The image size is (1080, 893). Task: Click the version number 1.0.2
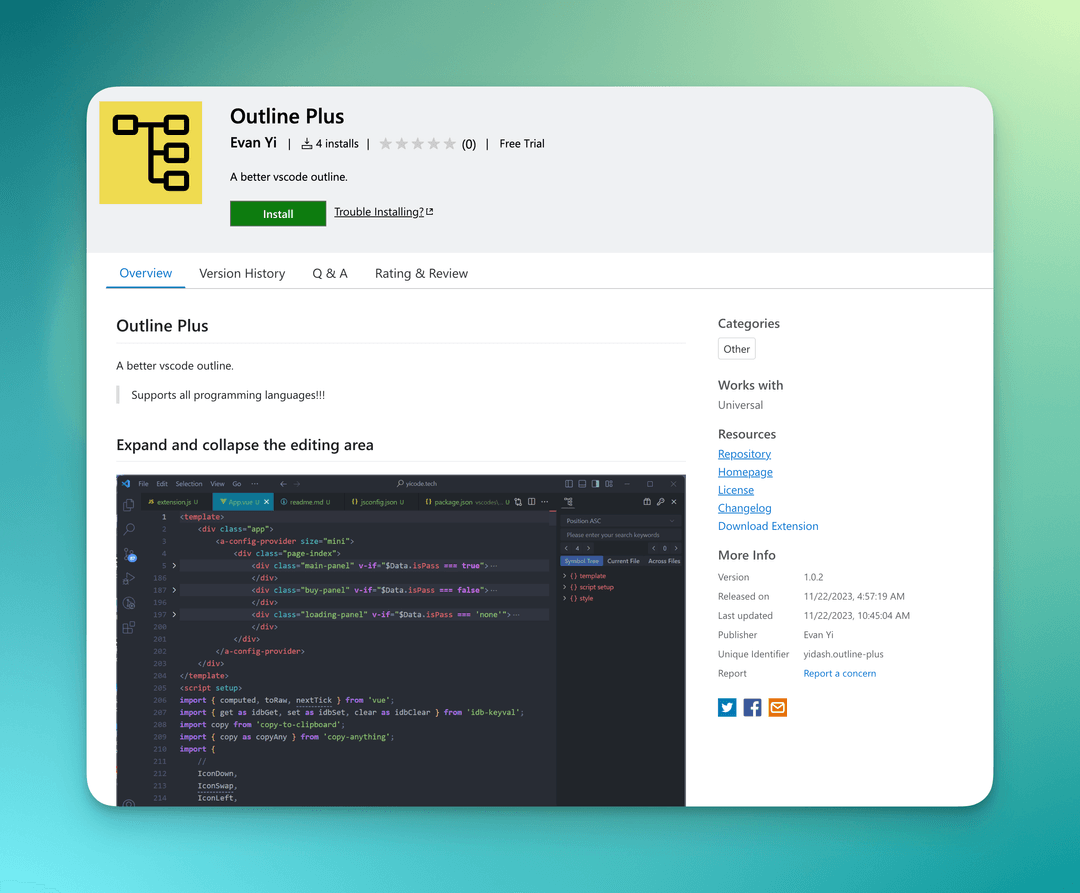click(813, 577)
